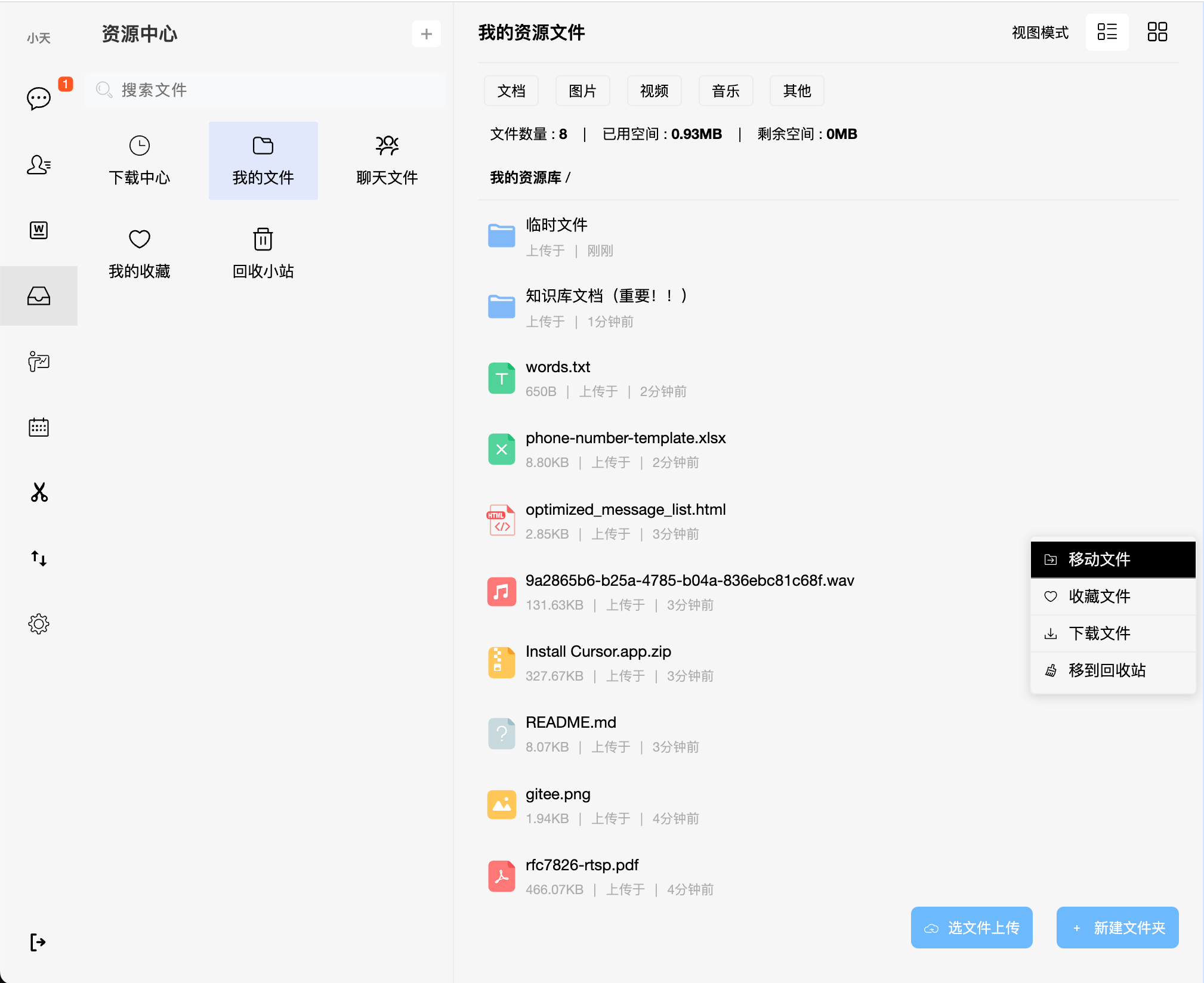
Task: Open 我的收藏 favorites
Action: [x=140, y=254]
